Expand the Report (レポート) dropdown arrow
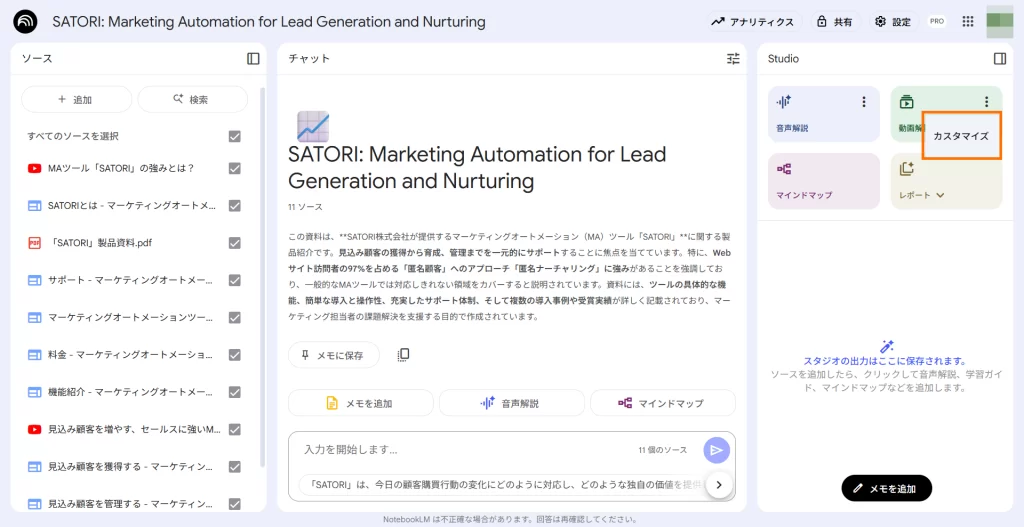1024x527 pixels. [940, 195]
